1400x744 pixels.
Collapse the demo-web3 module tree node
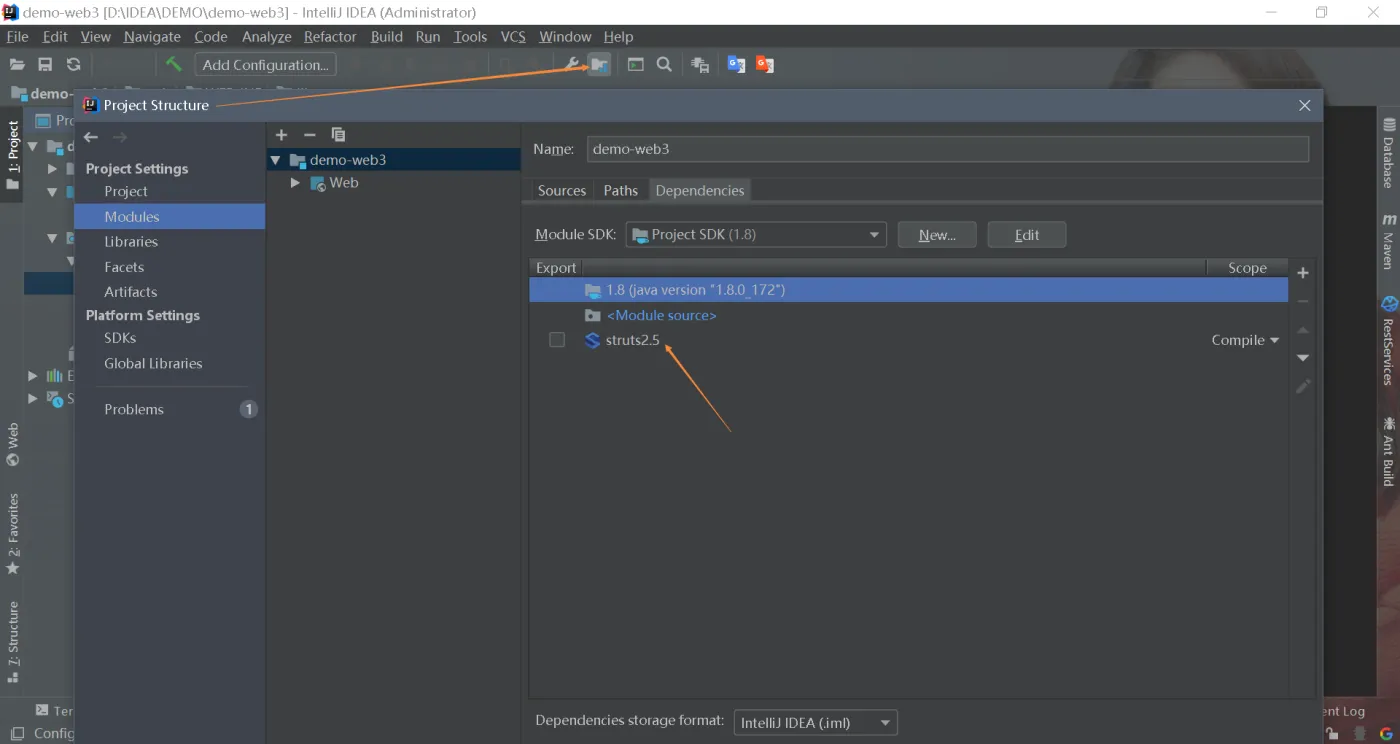pyautogui.click(x=275, y=160)
